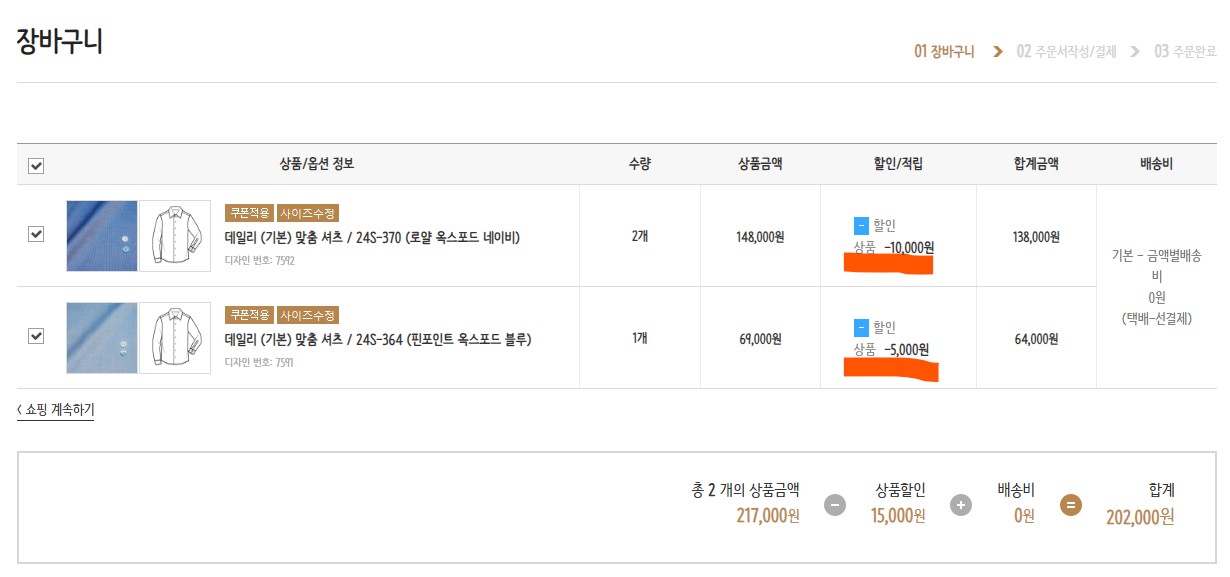Open the 데일리 맞춤 셔츠 24S-370 product link
This screenshot has height=577, width=1230.
click(372, 238)
